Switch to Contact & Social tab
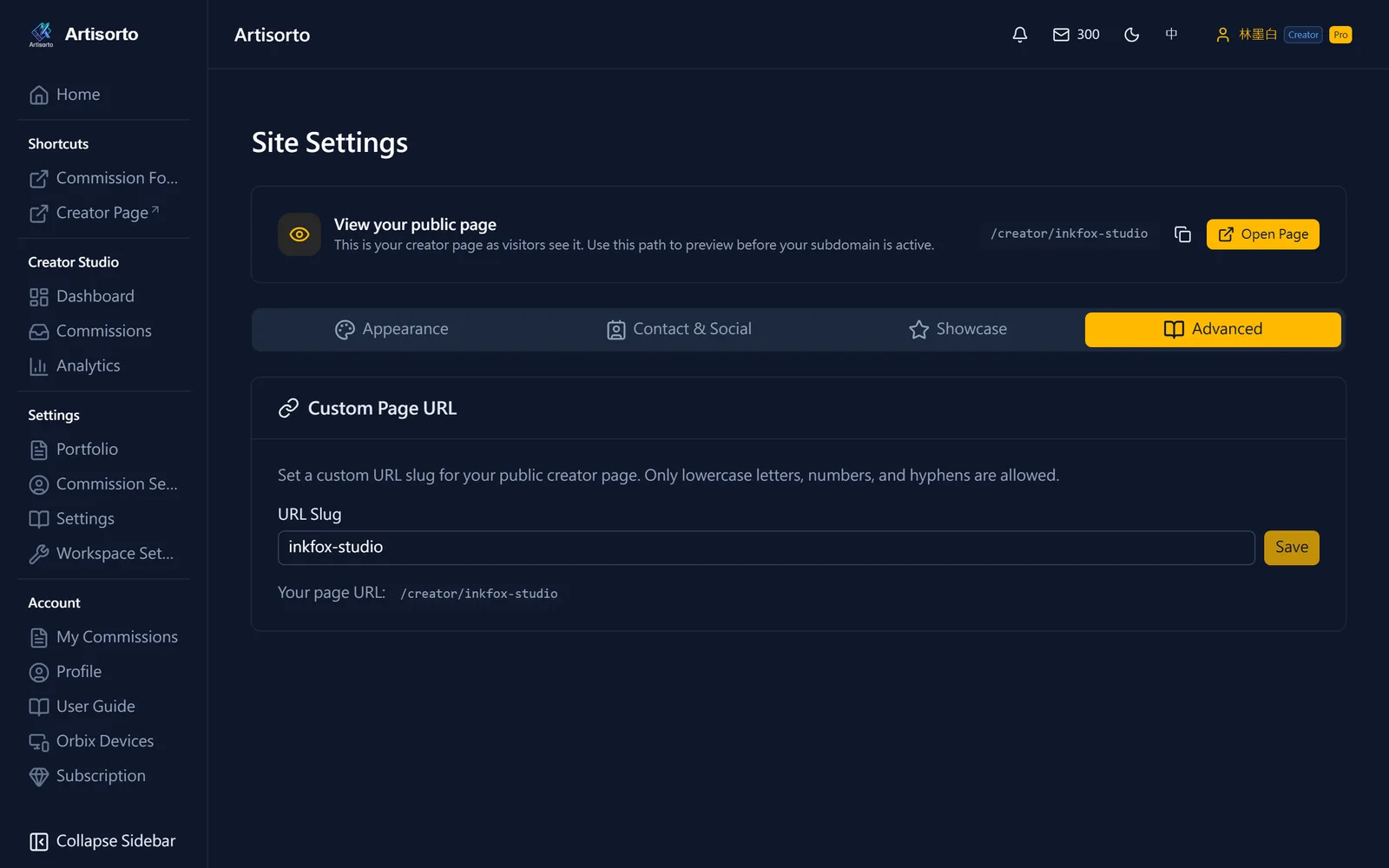The height and width of the screenshot is (868, 1389). [x=679, y=330]
